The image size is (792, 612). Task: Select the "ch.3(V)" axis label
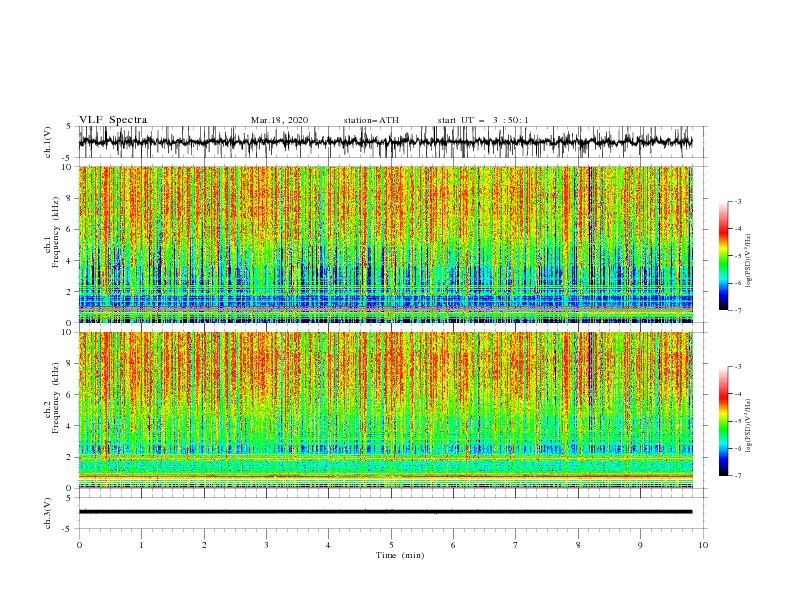pos(48,513)
